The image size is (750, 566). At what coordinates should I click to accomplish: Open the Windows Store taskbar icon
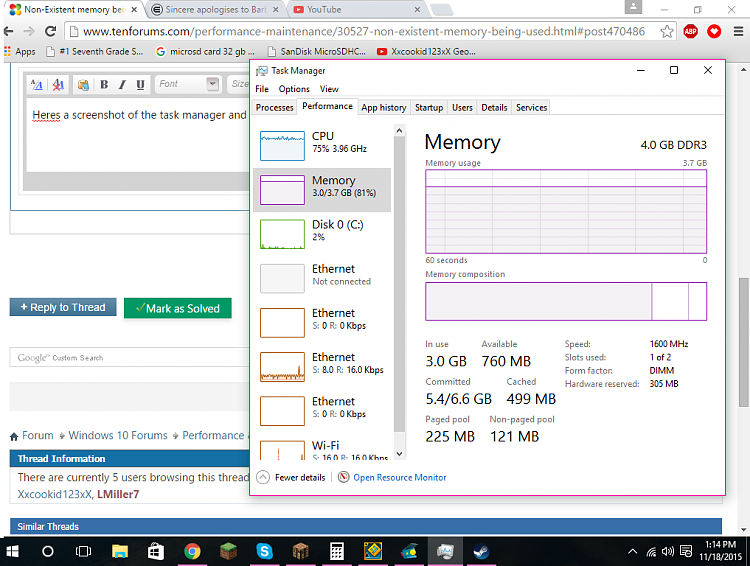click(x=155, y=552)
